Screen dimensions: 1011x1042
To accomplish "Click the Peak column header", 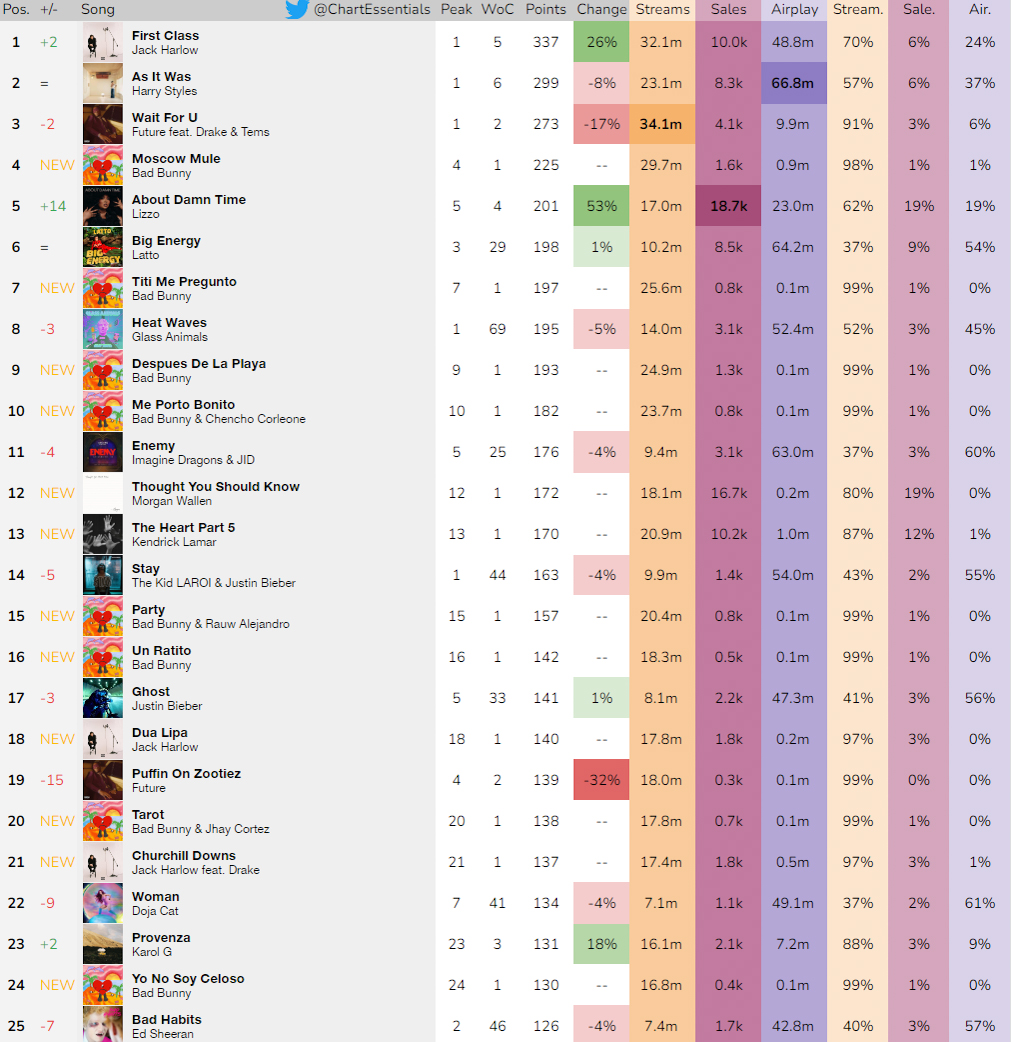I will pyautogui.click(x=457, y=9).
